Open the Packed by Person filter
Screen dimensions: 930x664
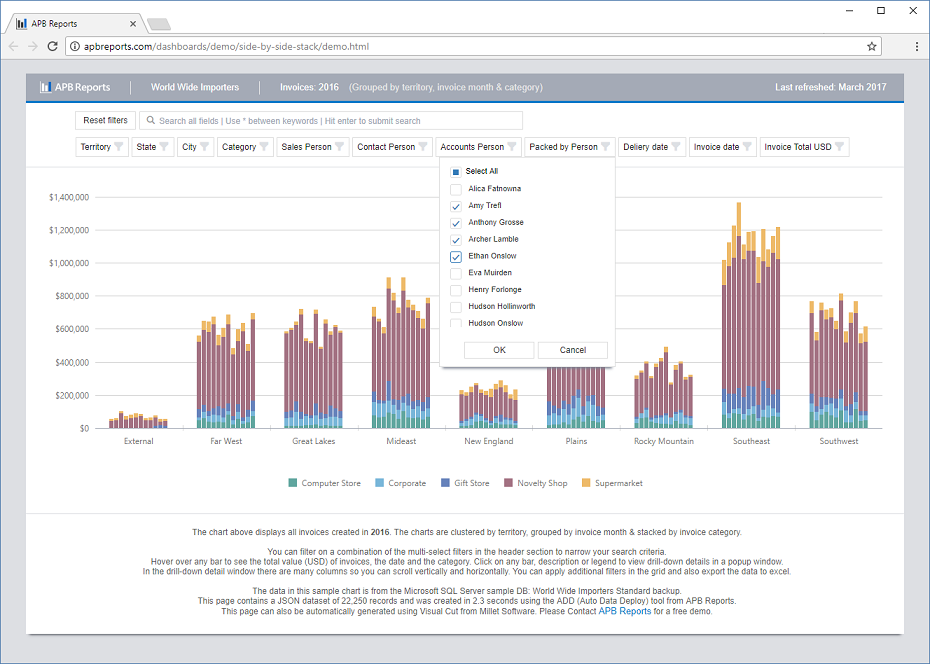(x=569, y=147)
